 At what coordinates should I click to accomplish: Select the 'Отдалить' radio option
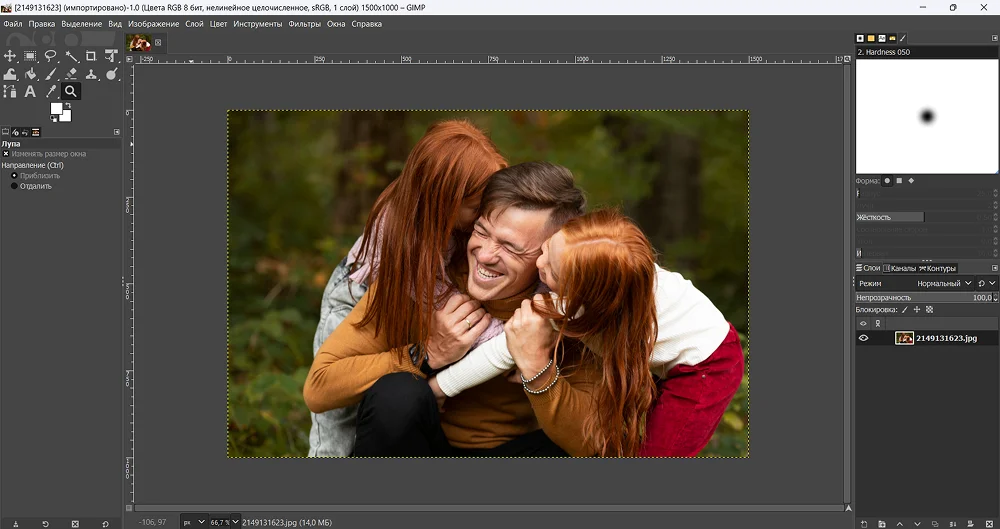click(x=14, y=186)
